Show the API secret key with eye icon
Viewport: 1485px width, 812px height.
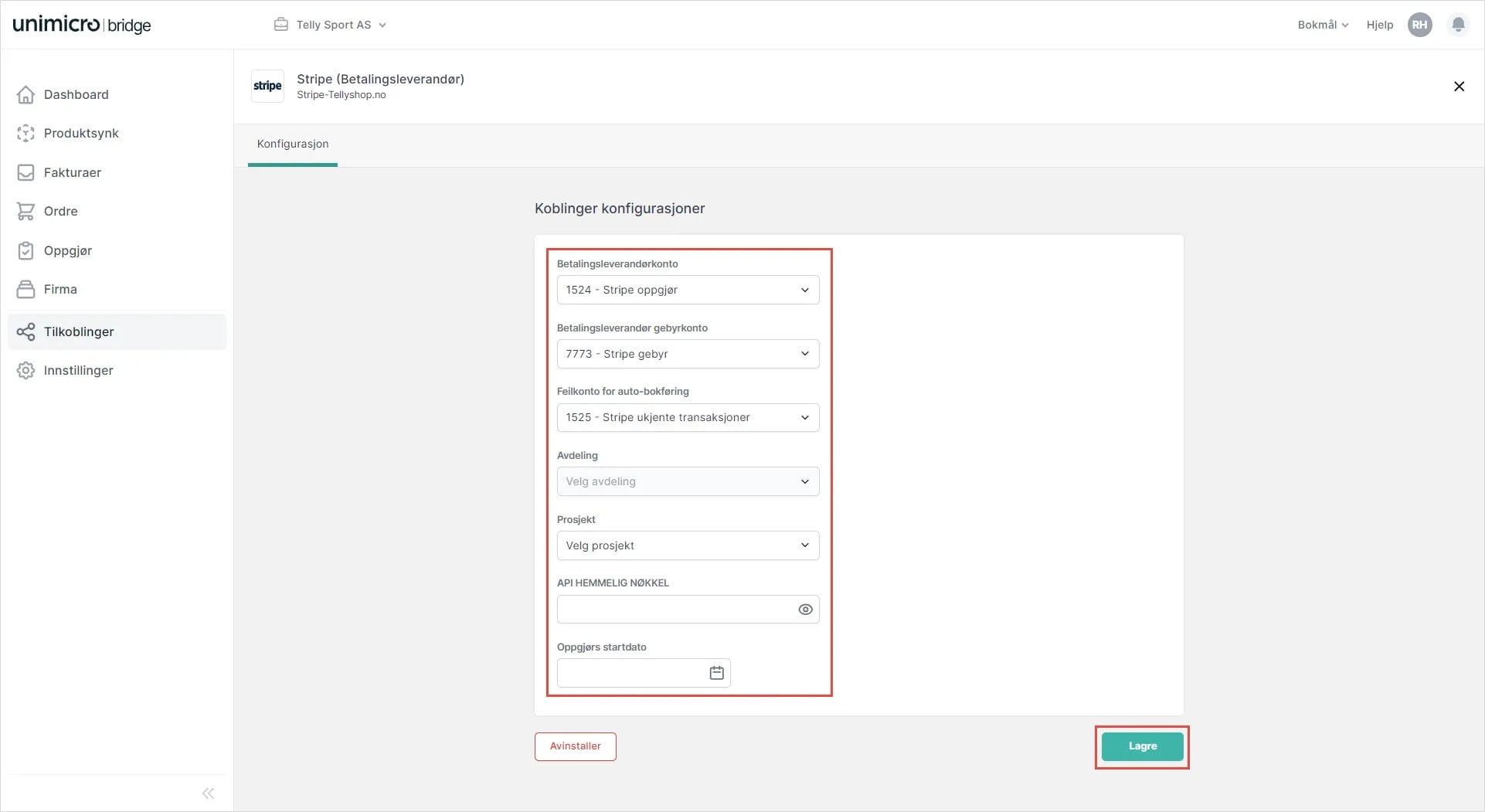(x=805, y=610)
